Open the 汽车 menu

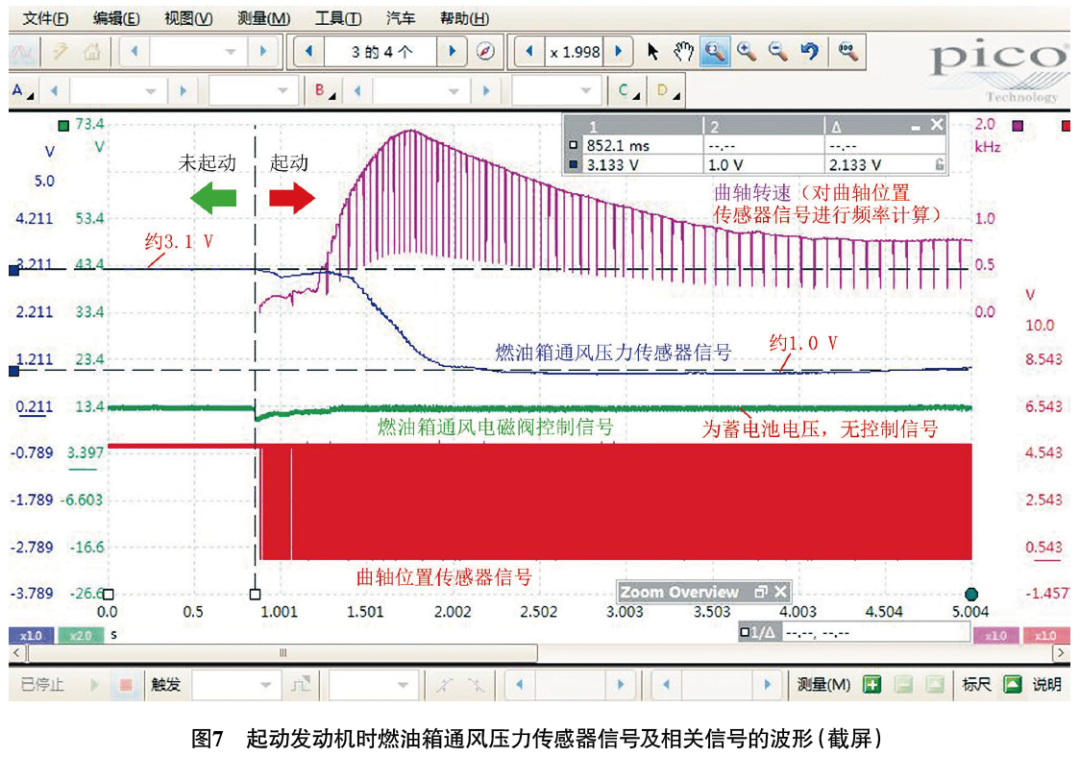(400, 19)
